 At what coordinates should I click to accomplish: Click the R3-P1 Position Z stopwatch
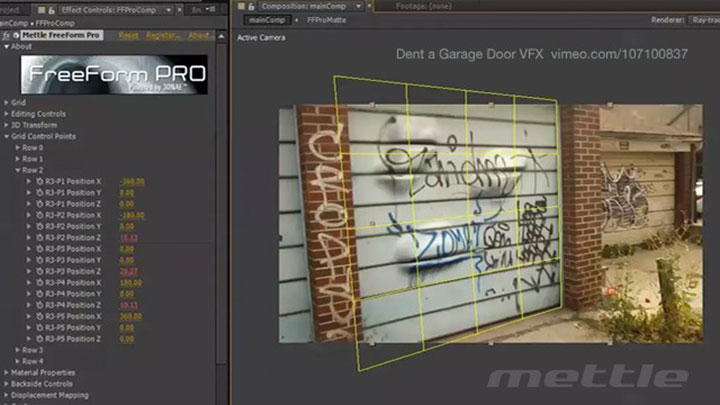click(39, 204)
